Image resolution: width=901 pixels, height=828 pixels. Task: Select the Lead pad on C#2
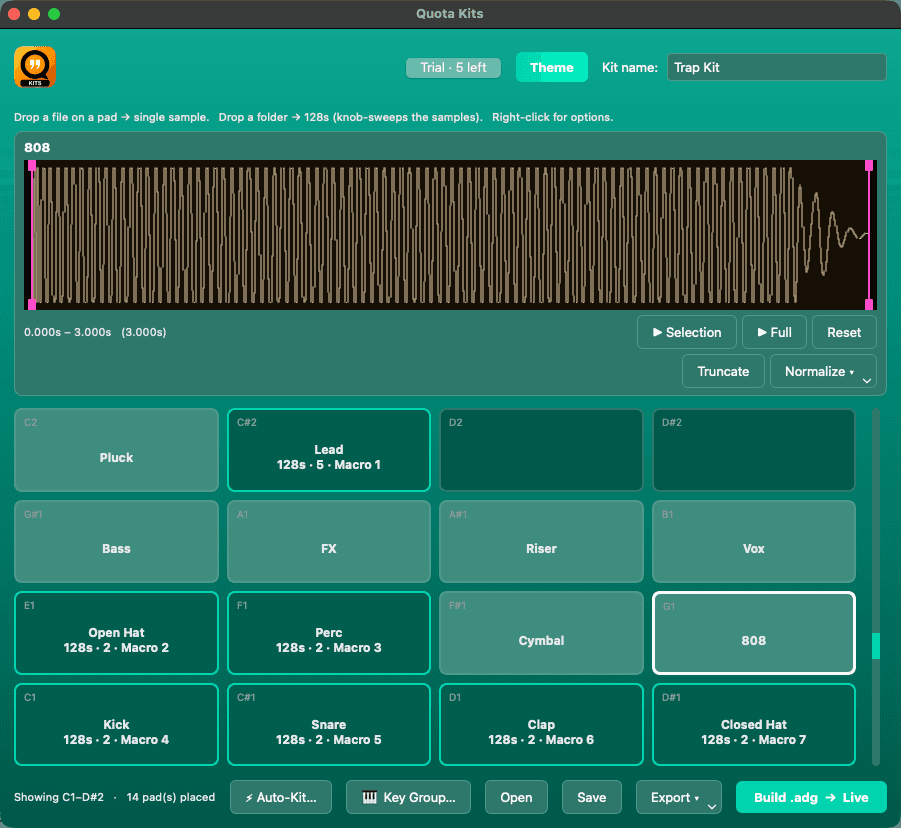329,450
